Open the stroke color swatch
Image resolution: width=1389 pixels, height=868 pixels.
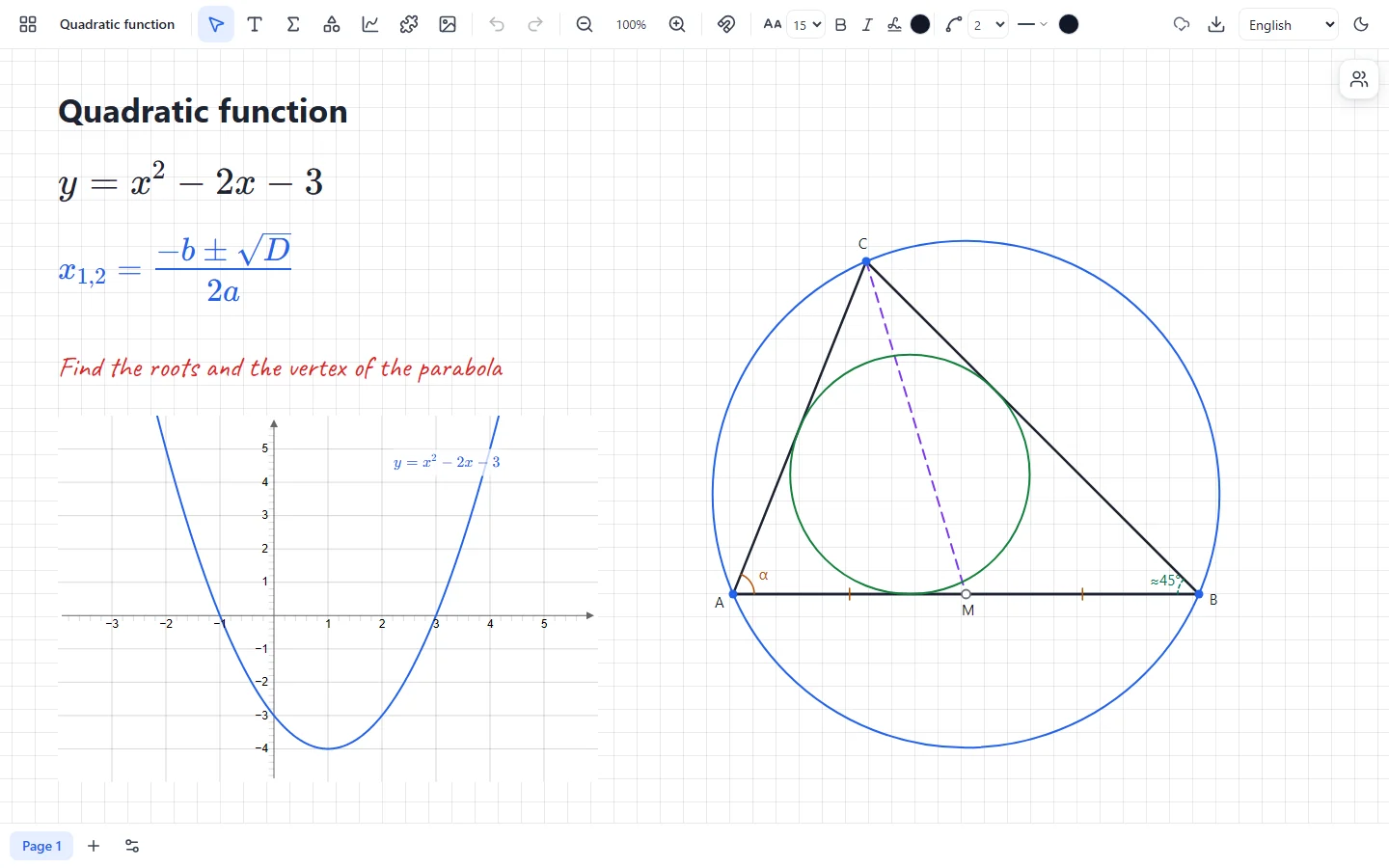tap(1069, 24)
